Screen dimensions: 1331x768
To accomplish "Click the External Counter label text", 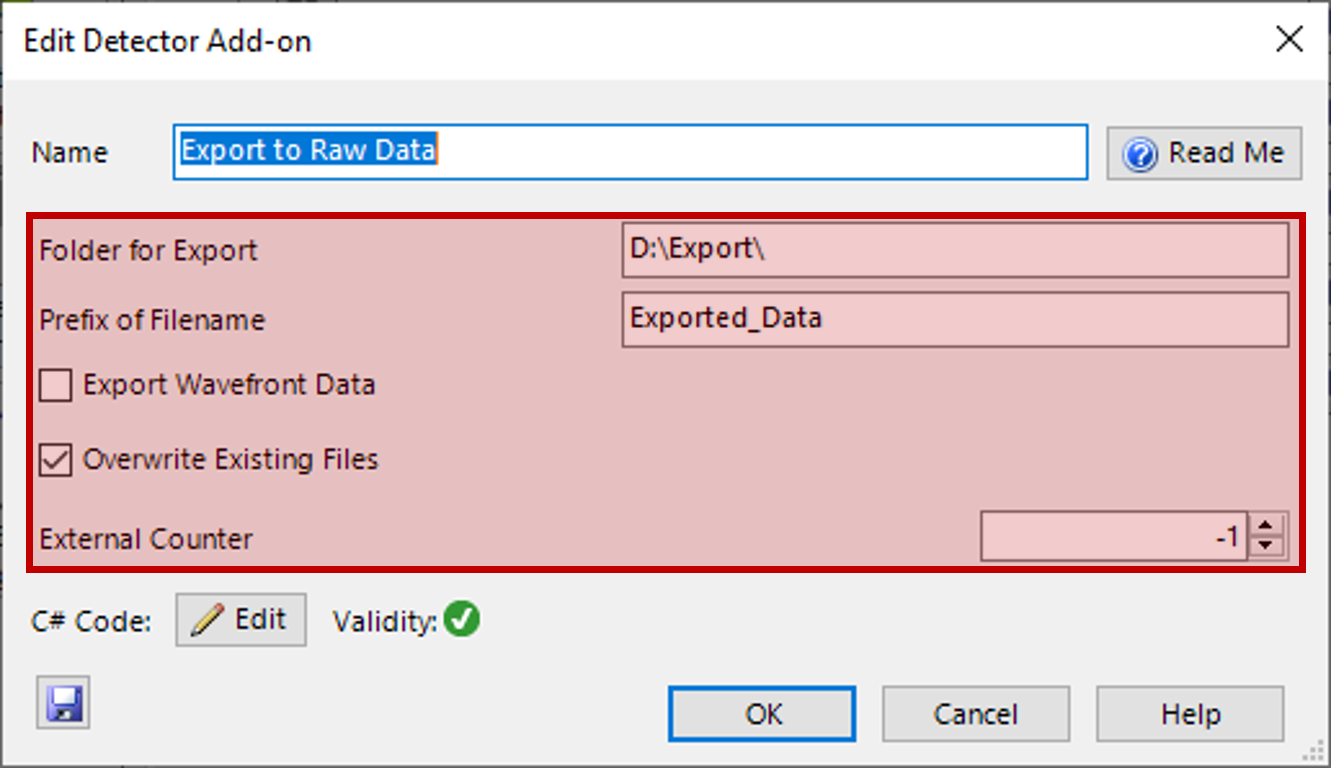I will [x=146, y=539].
